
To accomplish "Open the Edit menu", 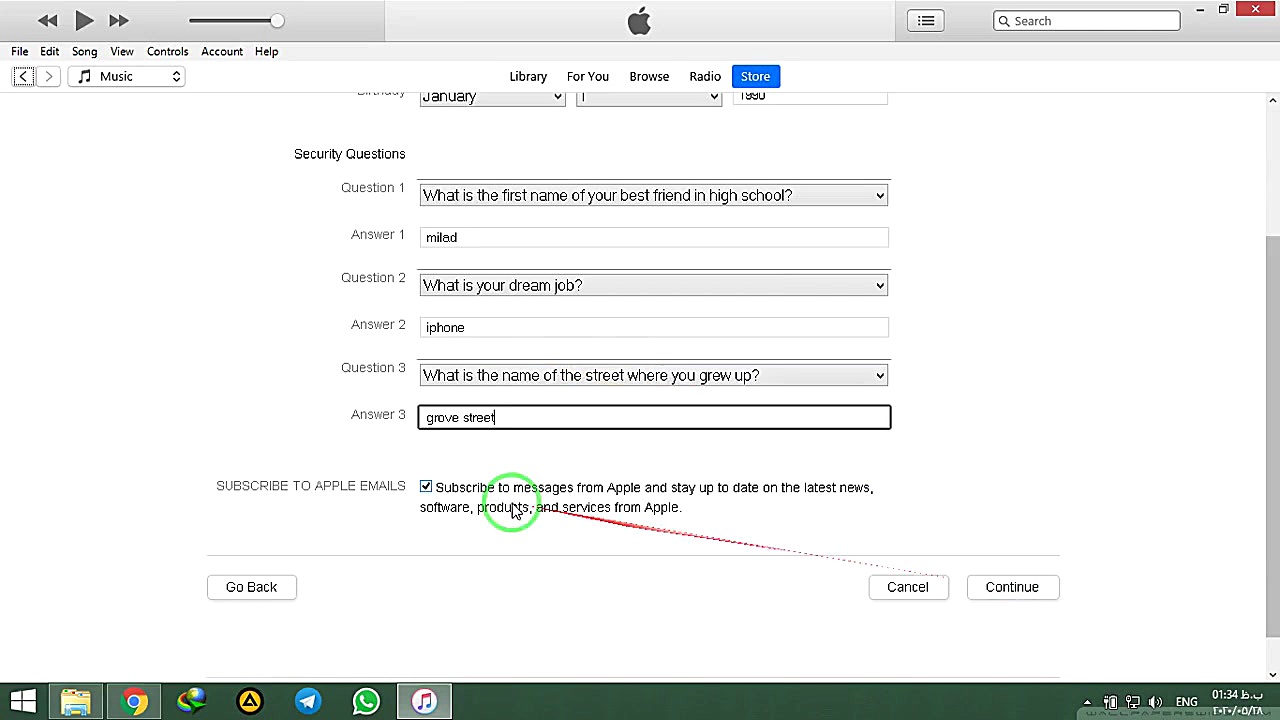I will pos(49,51).
